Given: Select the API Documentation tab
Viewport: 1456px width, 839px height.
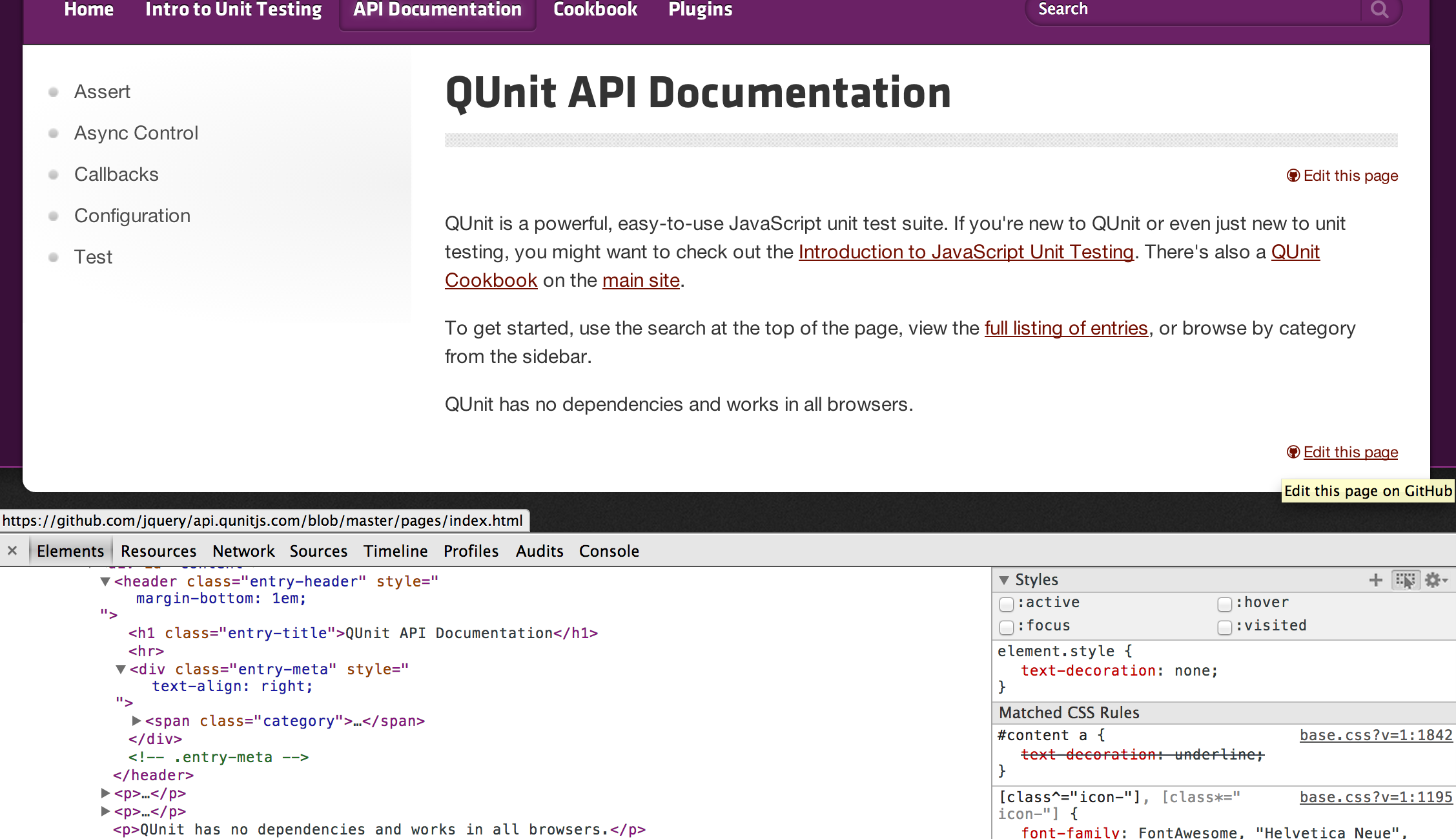Looking at the screenshot, I should [438, 11].
